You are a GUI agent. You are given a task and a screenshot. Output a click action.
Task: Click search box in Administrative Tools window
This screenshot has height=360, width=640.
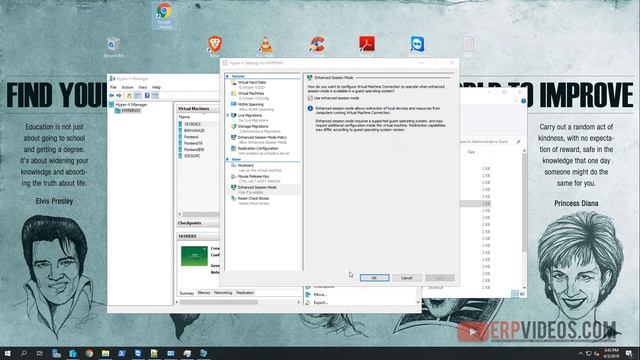click(490, 142)
